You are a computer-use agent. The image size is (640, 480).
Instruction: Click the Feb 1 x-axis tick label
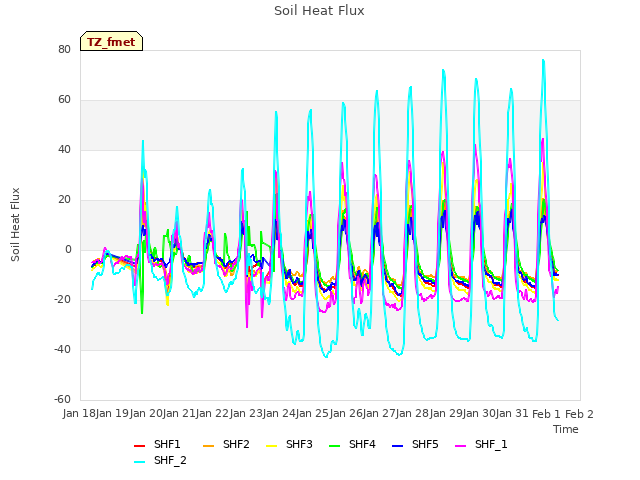tap(546, 414)
